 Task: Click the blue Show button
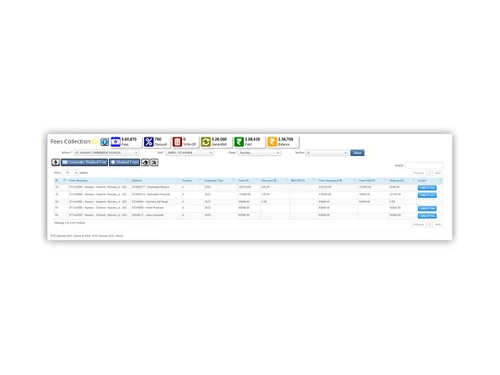click(357, 153)
